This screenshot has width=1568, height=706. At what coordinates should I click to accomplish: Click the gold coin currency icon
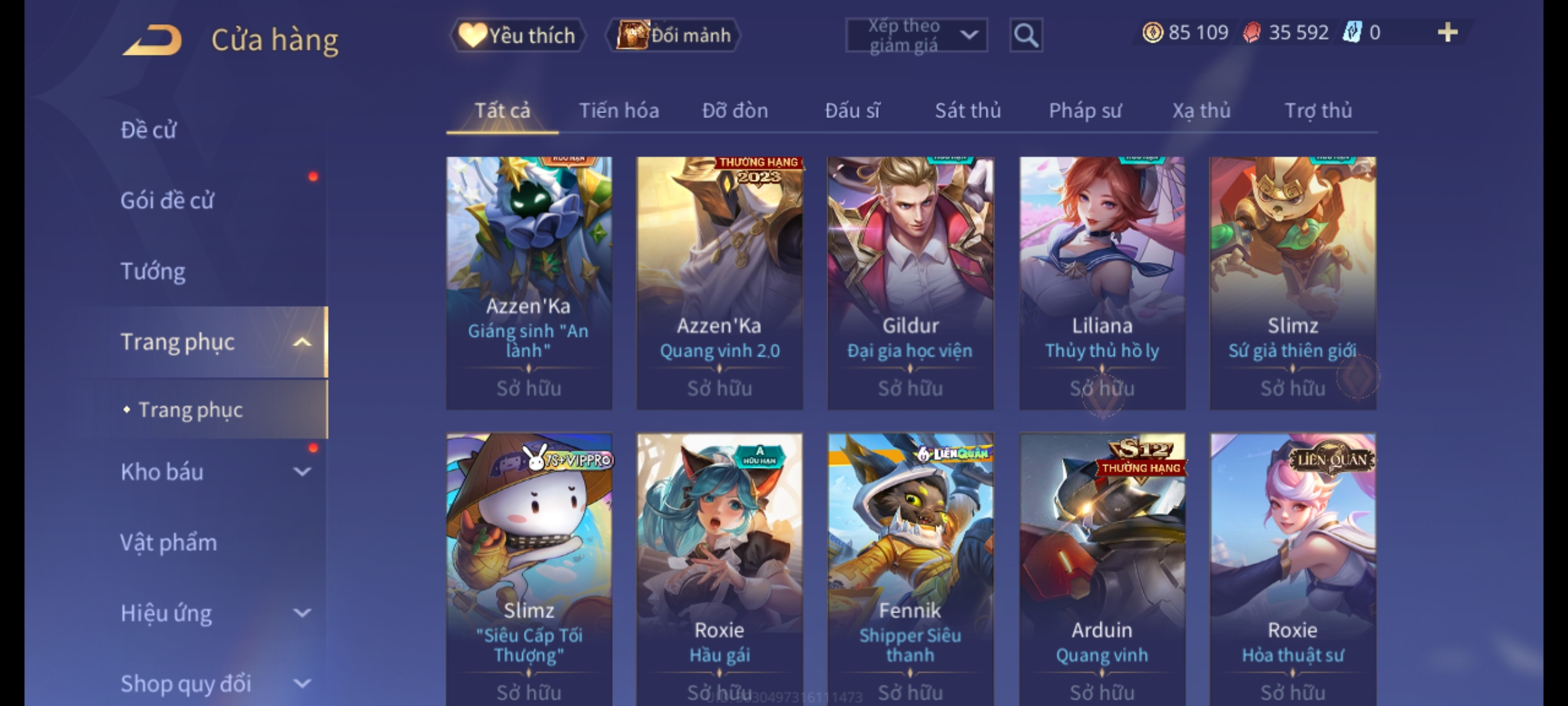pyautogui.click(x=1152, y=33)
